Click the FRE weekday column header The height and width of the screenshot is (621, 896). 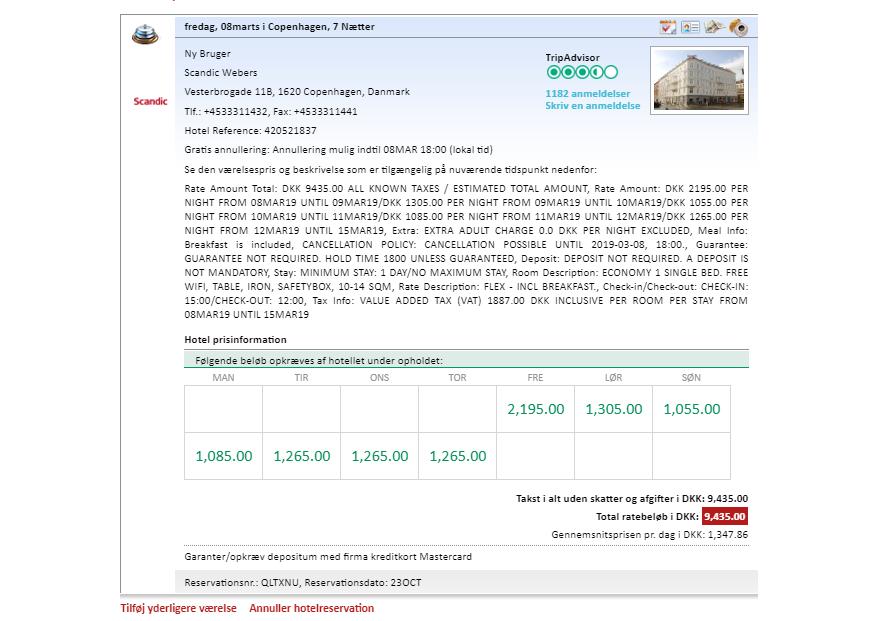point(535,378)
